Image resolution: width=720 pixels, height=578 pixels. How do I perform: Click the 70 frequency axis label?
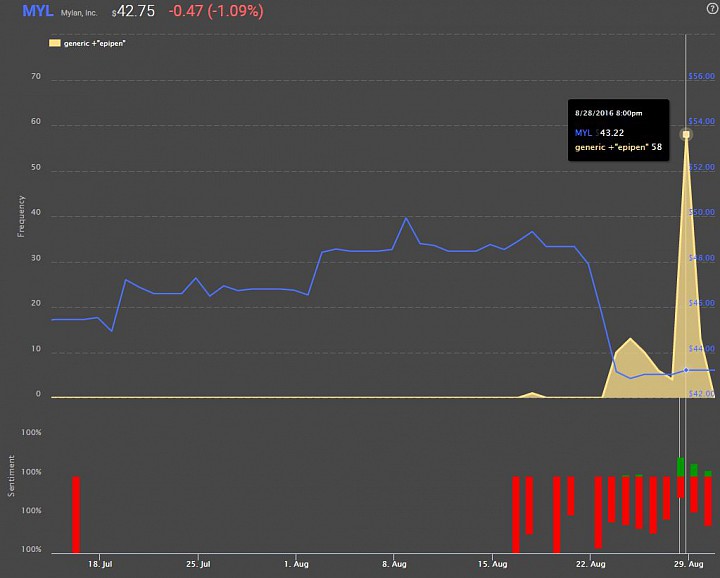pos(36,76)
